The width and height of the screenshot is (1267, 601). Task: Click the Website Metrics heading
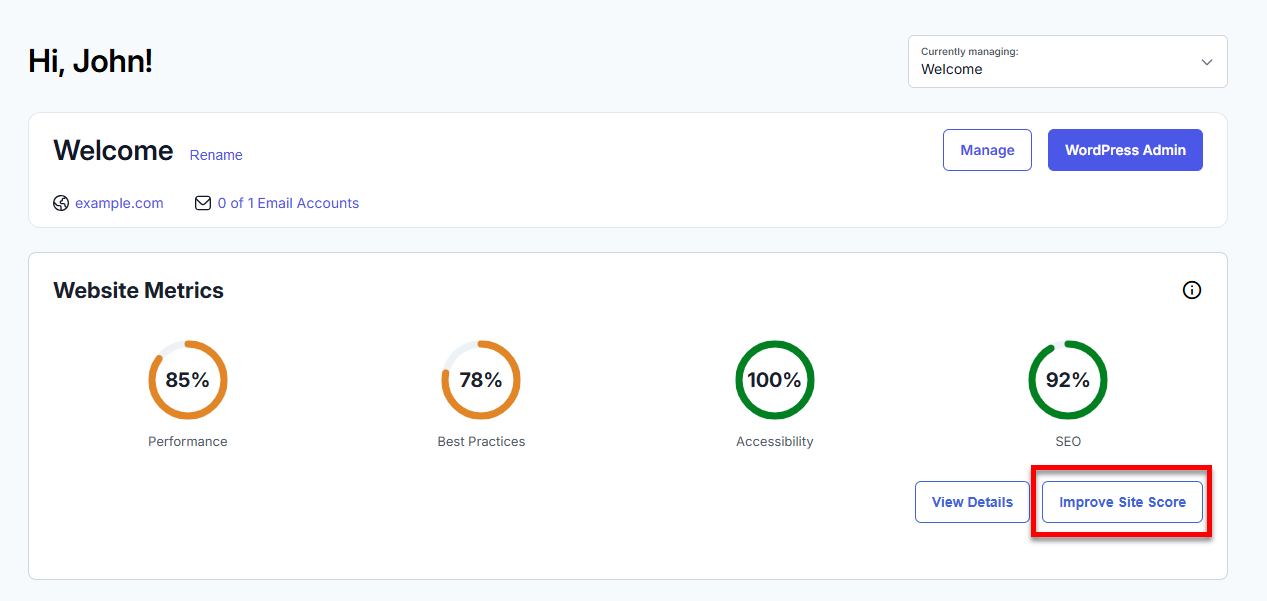coord(138,290)
